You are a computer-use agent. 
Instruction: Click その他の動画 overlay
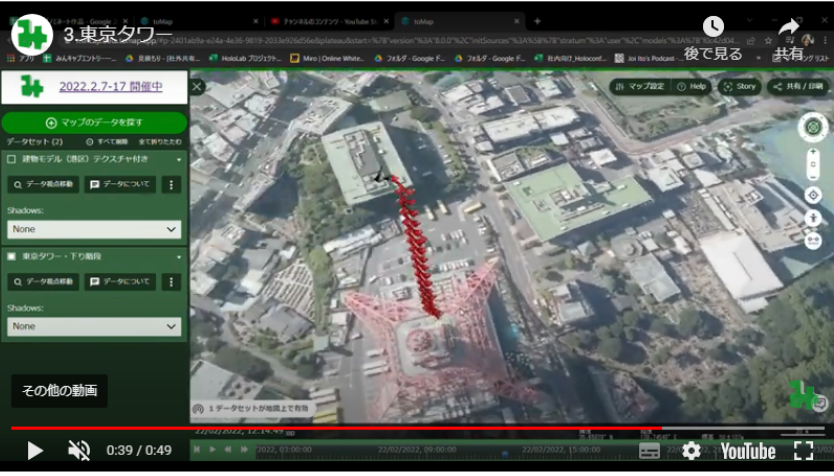(x=60, y=391)
